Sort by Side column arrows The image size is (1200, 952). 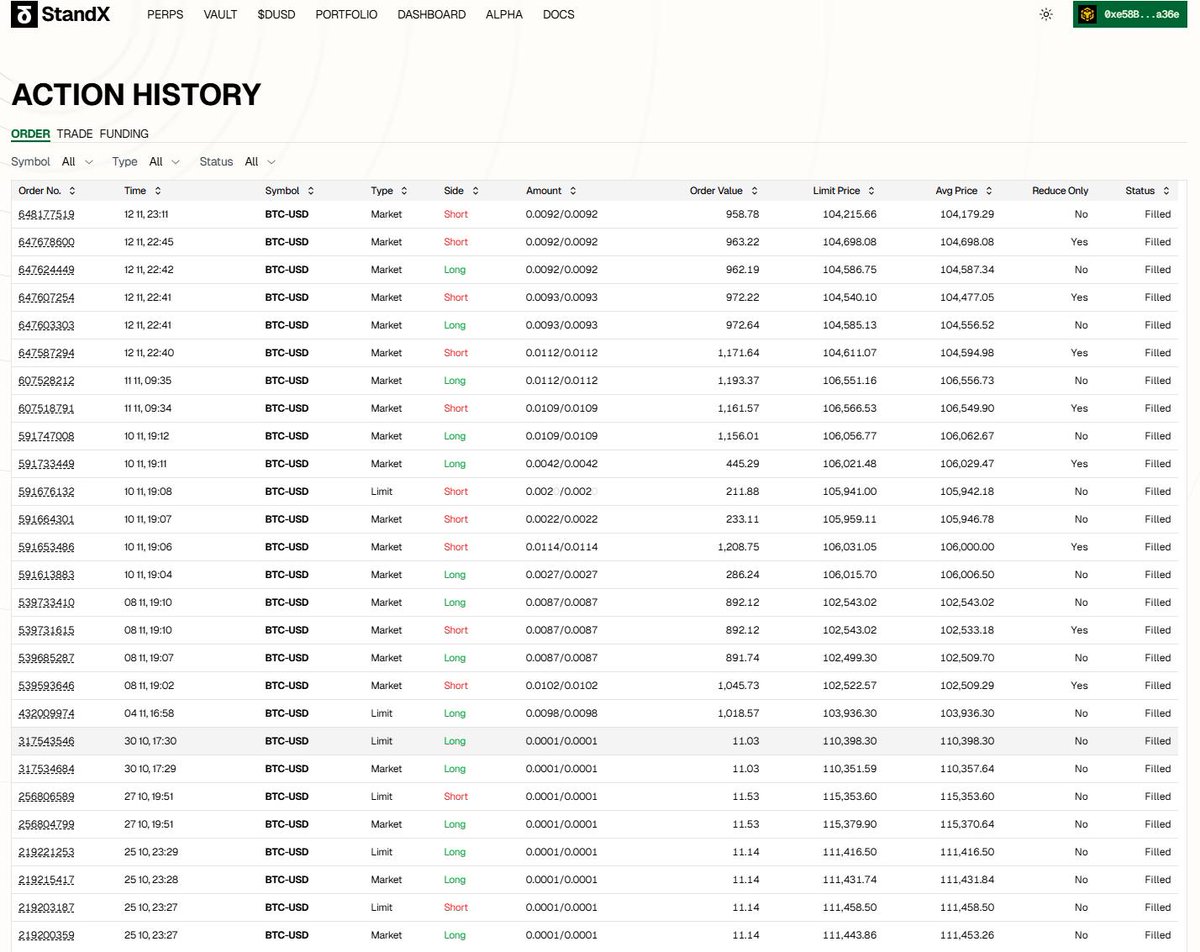click(x=476, y=191)
